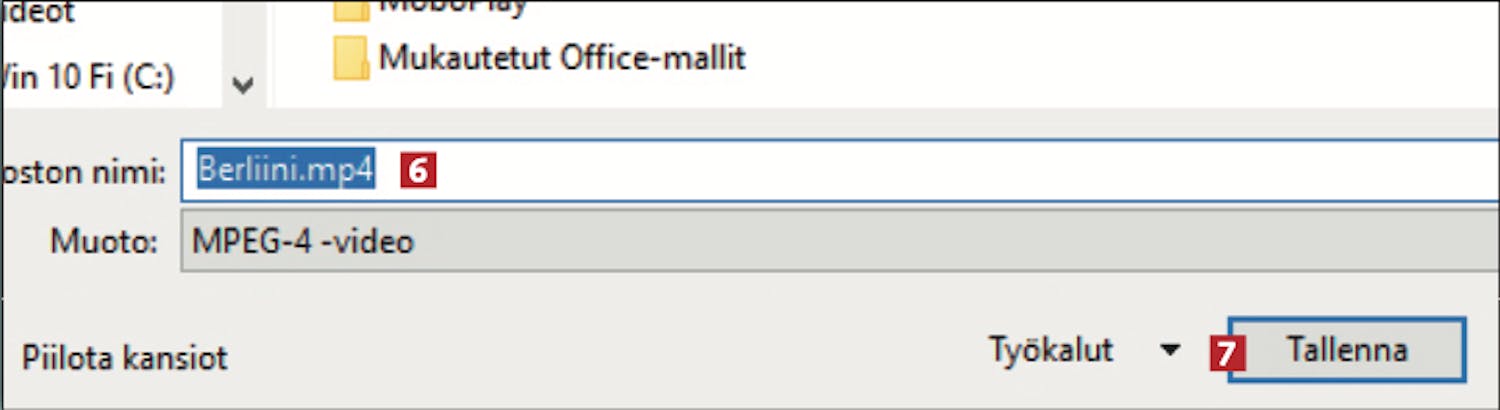
Task: Click the red step 7 marker
Action: click(1228, 352)
